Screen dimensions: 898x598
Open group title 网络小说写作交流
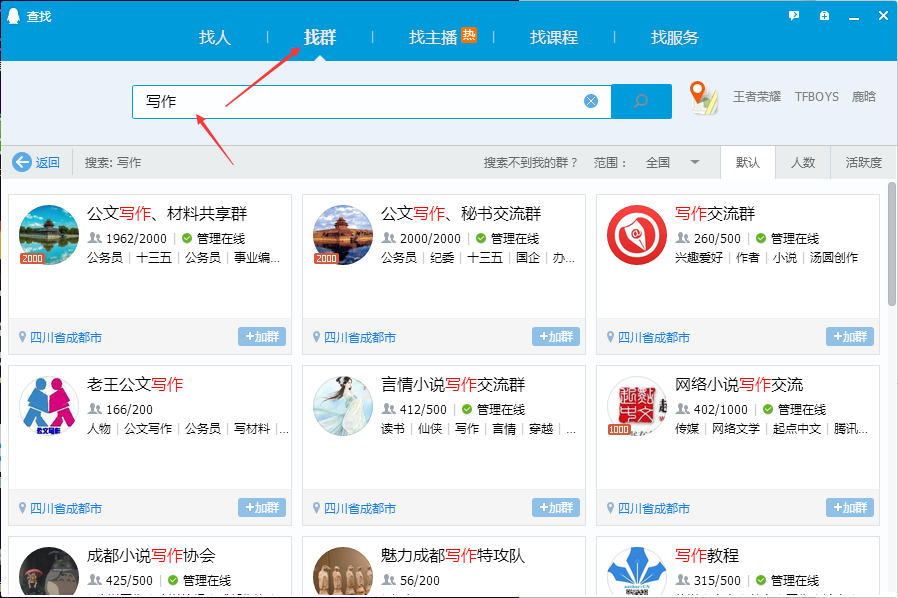point(739,385)
